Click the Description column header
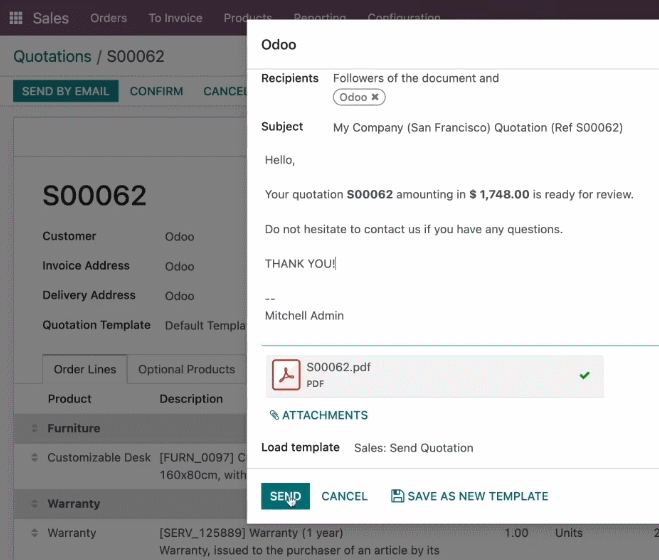Screen dimensions: 659x560 [x=191, y=399]
